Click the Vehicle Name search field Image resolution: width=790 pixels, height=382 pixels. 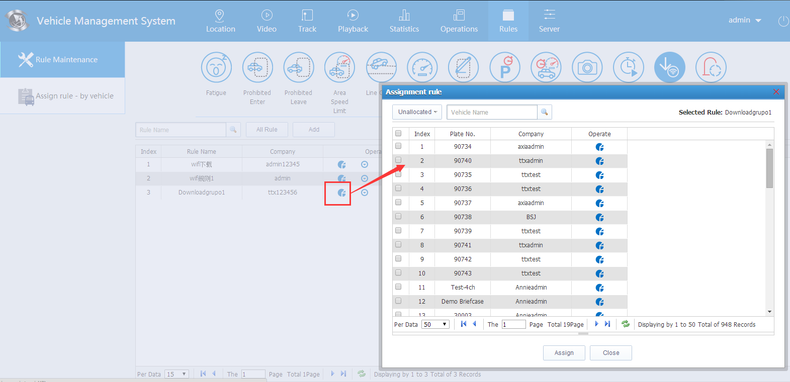(x=492, y=112)
